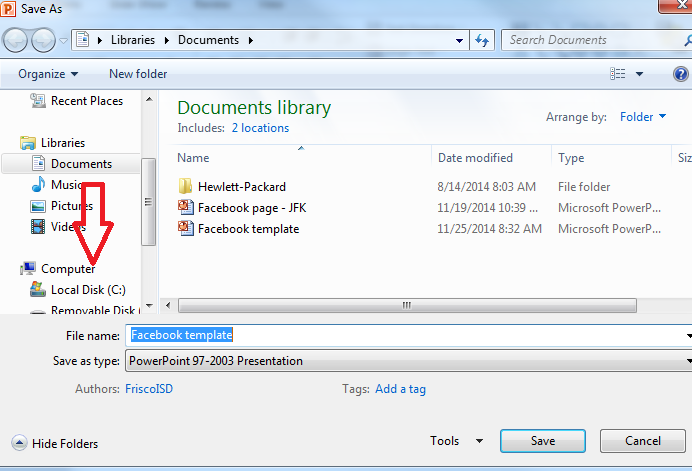Open the Tools menu

(444, 441)
